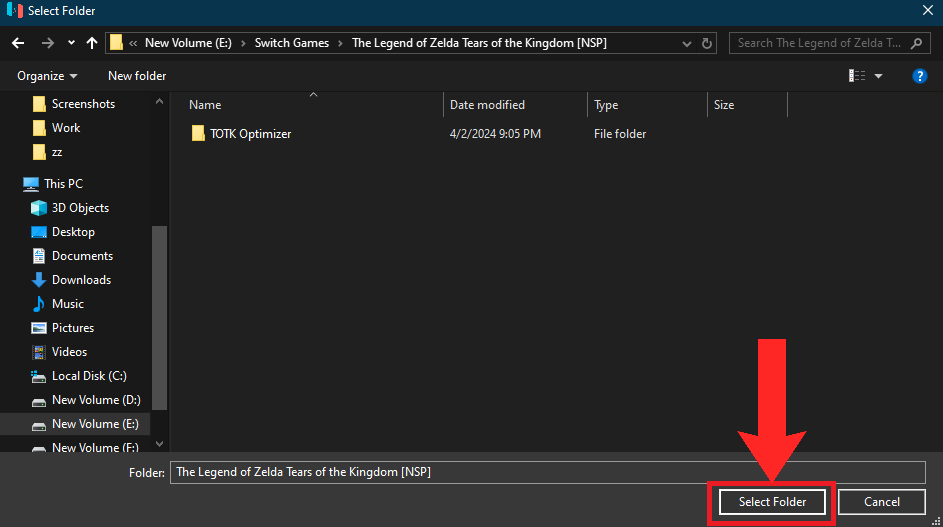
Task: Expand the address bar history dropdown
Action: click(x=686, y=43)
